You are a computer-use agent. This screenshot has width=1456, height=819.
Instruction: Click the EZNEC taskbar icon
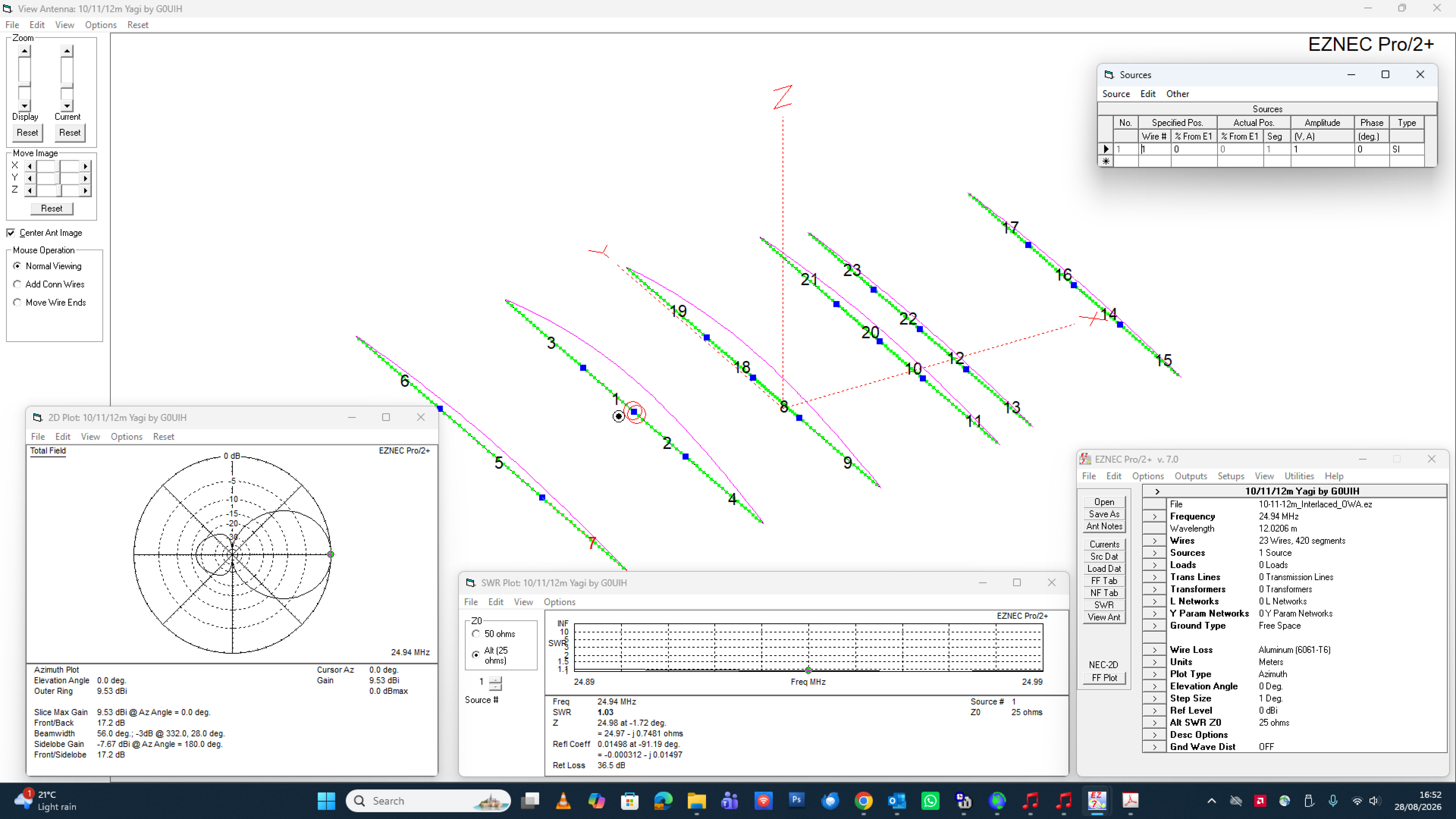tap(1096, 800)
